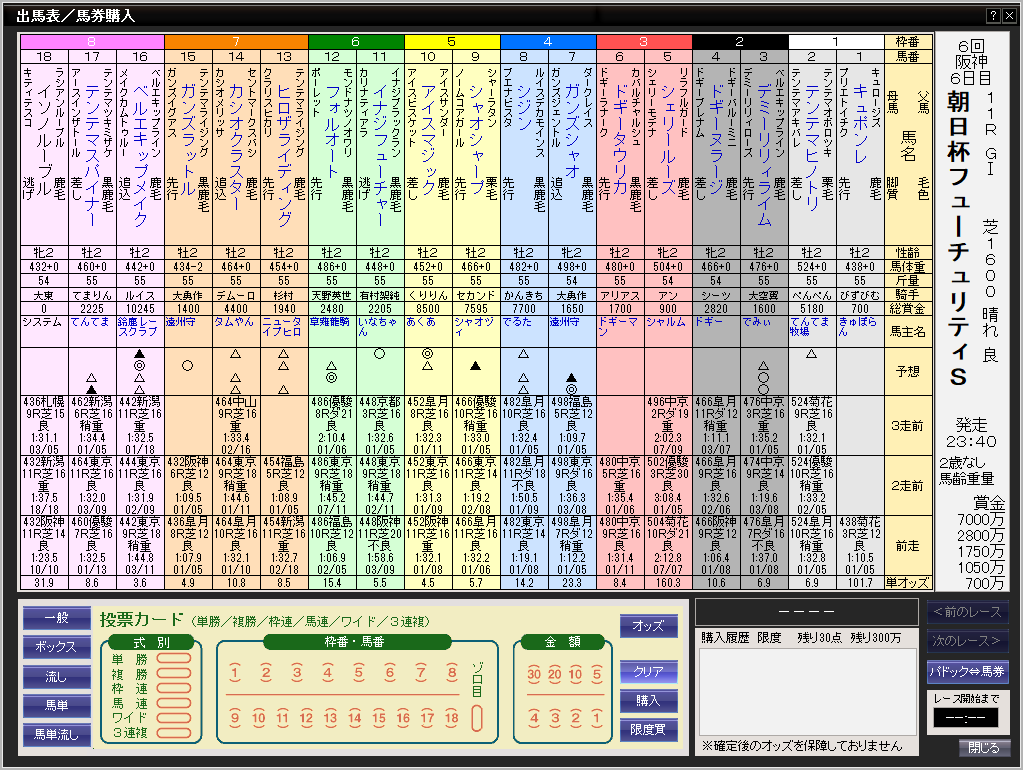Show odds with the オッズ button
The width and height of the screenshot is (1023, 770).
[649, 626]
